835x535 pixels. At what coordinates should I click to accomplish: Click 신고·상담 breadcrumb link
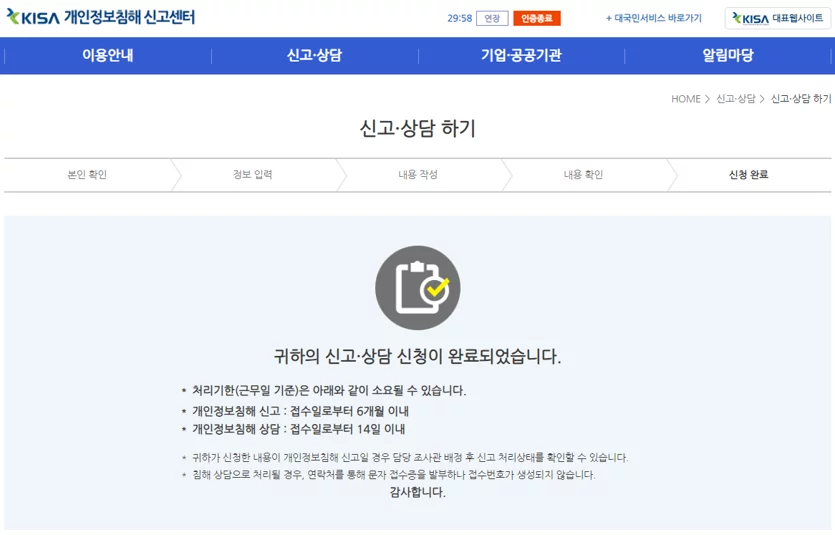(735, 99)
